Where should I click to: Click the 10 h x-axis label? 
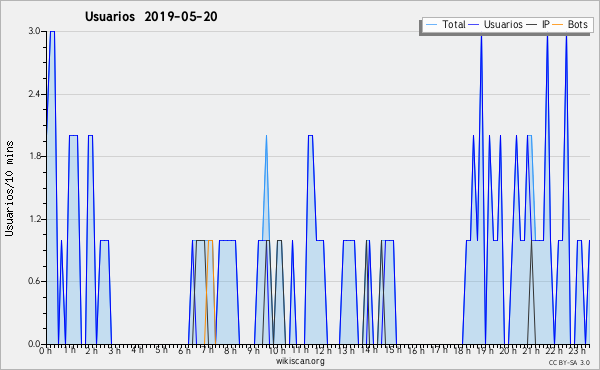[x=277, y=350]
